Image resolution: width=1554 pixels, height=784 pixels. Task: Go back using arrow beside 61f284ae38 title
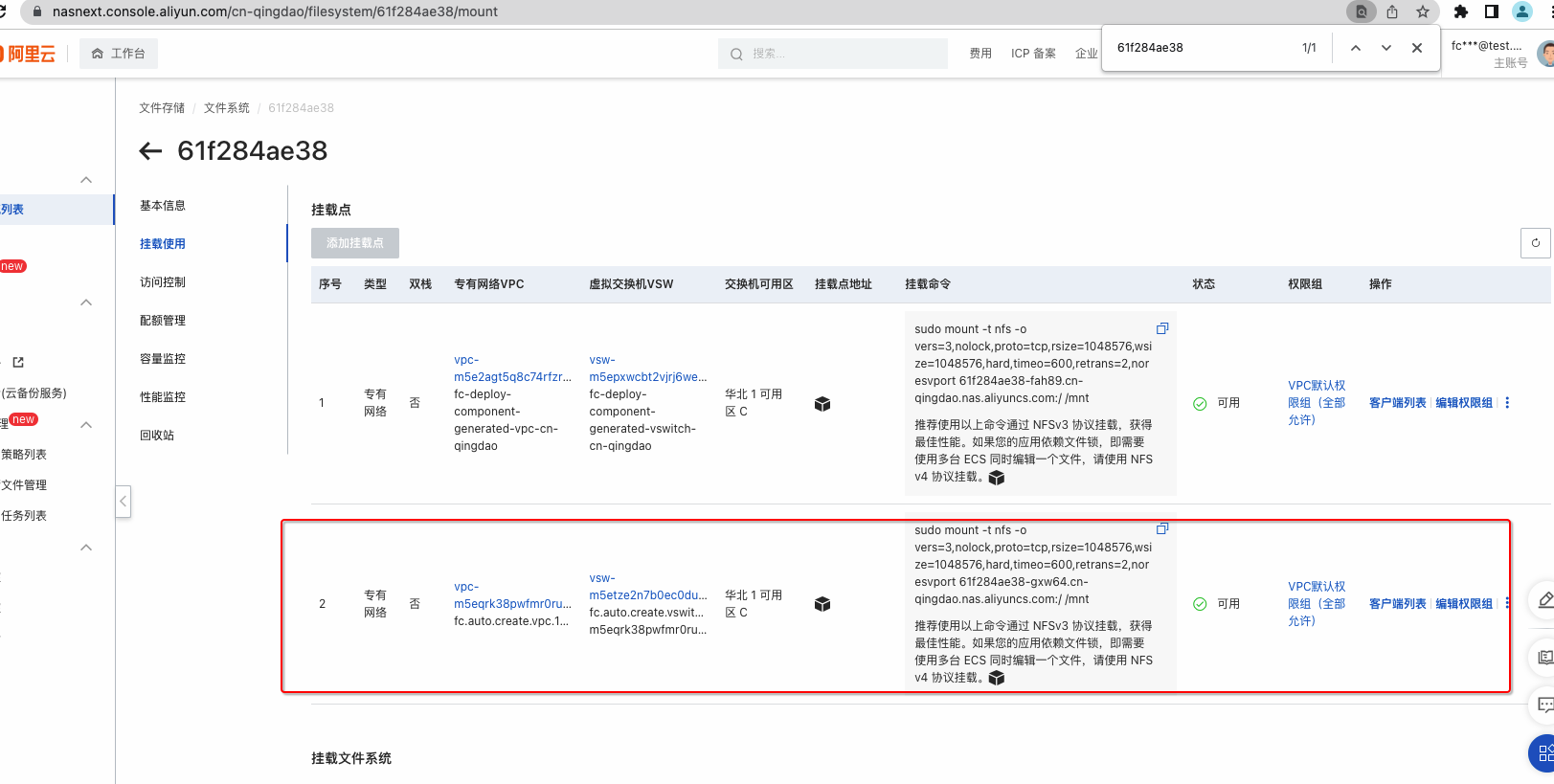pyautogui.click(x=150, y=150)
